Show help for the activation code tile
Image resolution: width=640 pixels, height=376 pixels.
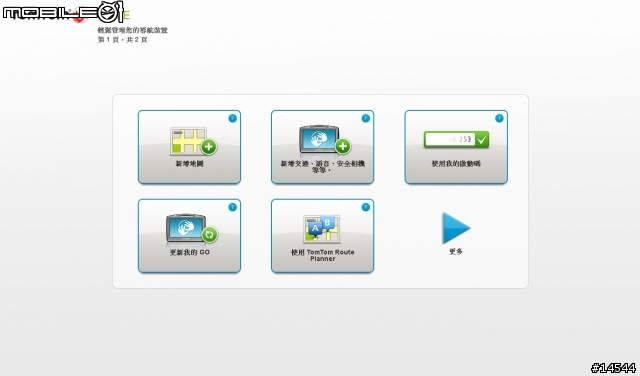point(499,118)
